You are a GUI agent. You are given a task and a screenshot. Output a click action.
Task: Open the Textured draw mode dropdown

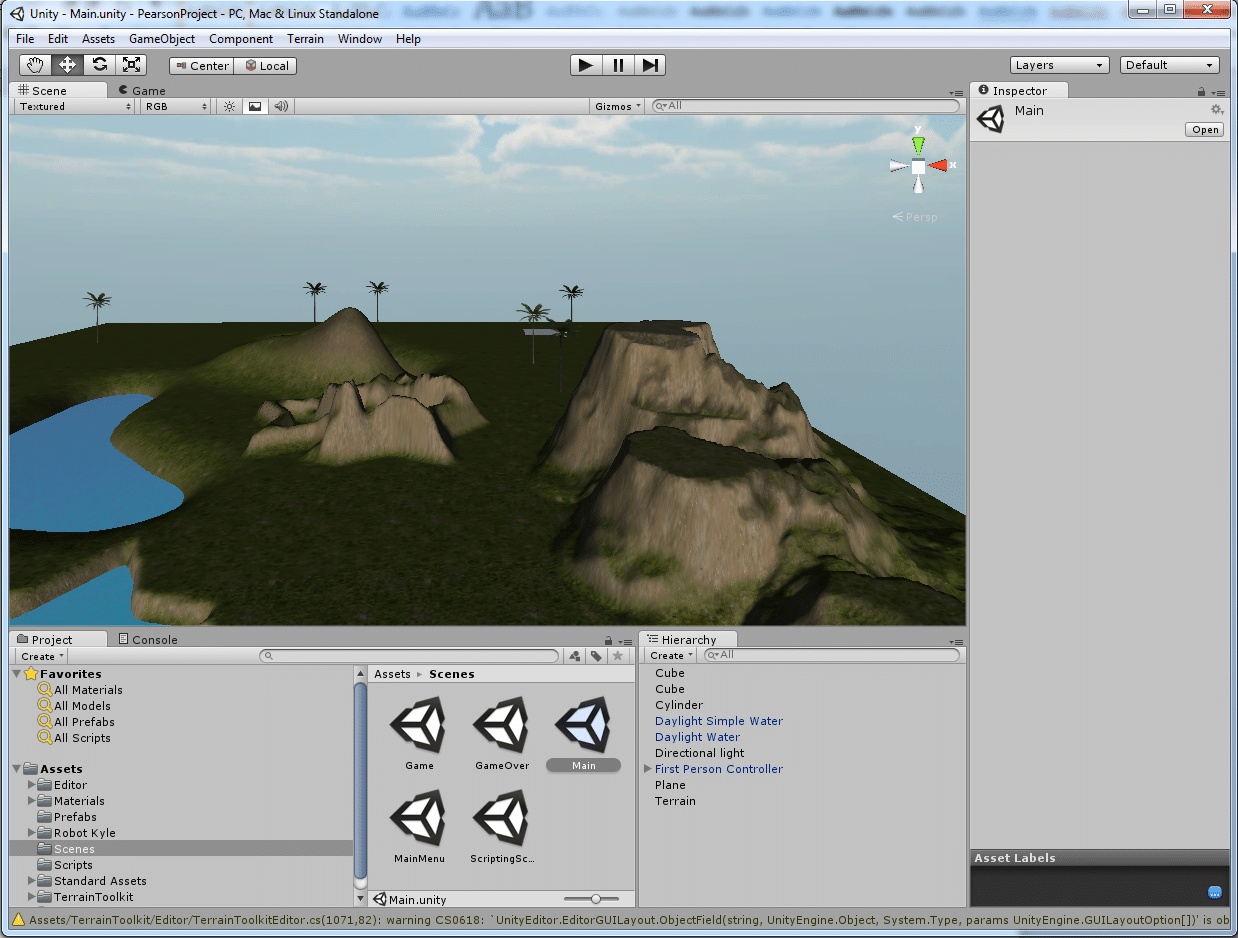pyautogui.click(x=73, y=106)
